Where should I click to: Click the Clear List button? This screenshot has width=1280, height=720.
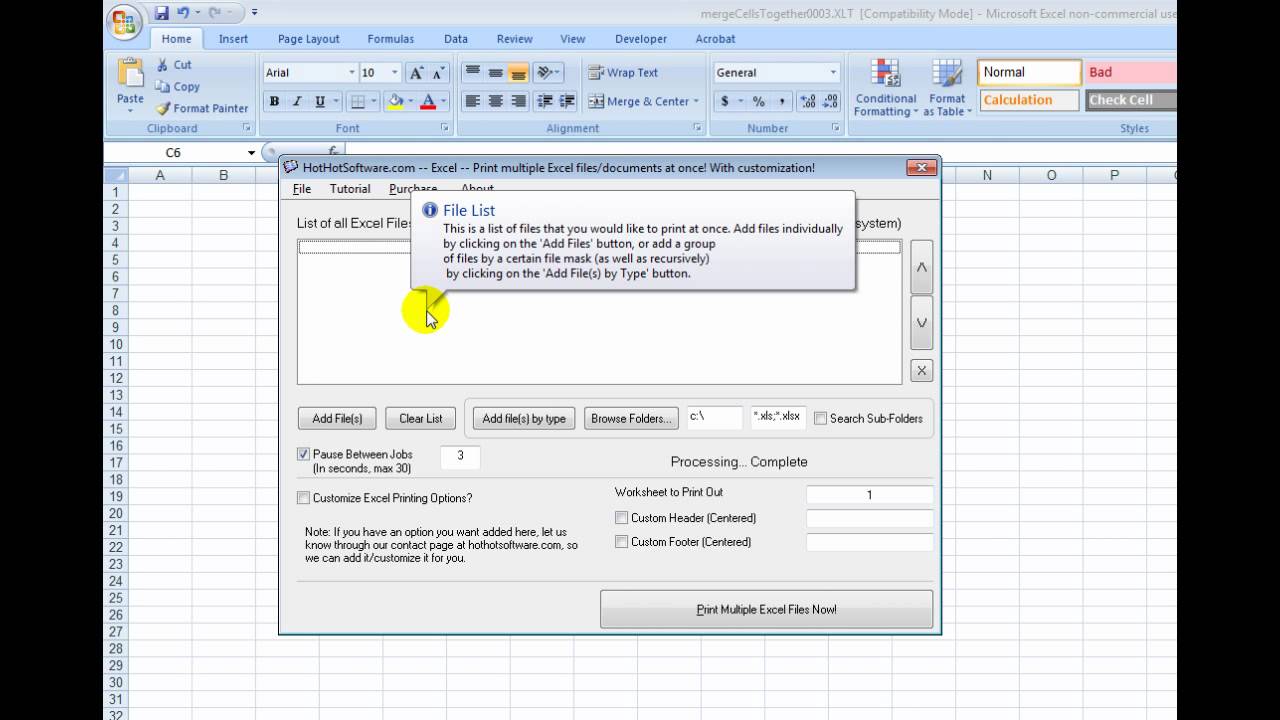(x=421, y=418)
